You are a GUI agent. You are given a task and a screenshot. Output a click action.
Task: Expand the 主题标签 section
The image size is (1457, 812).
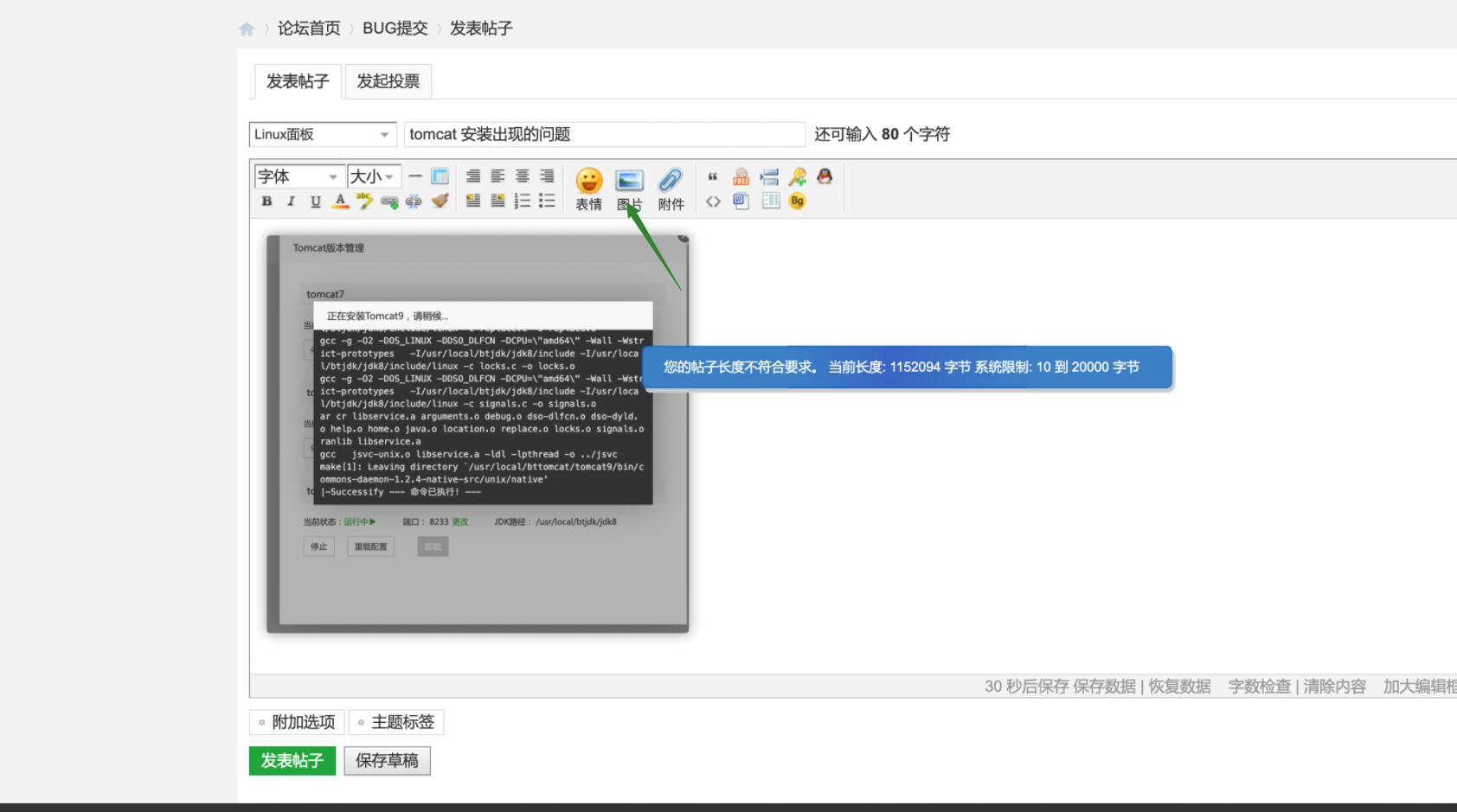(396, 722)
